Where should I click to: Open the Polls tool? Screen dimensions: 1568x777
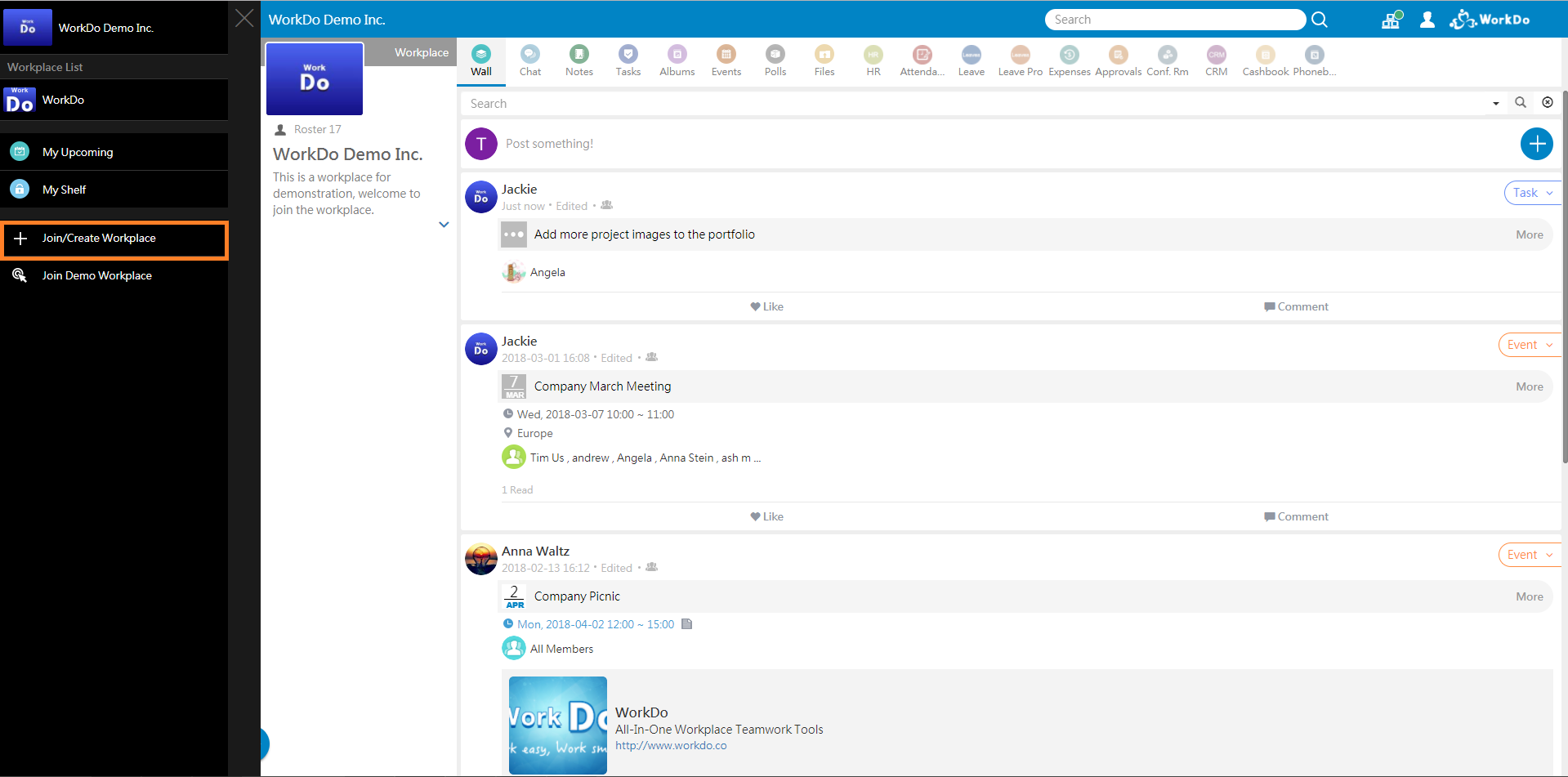pos(775,61)
